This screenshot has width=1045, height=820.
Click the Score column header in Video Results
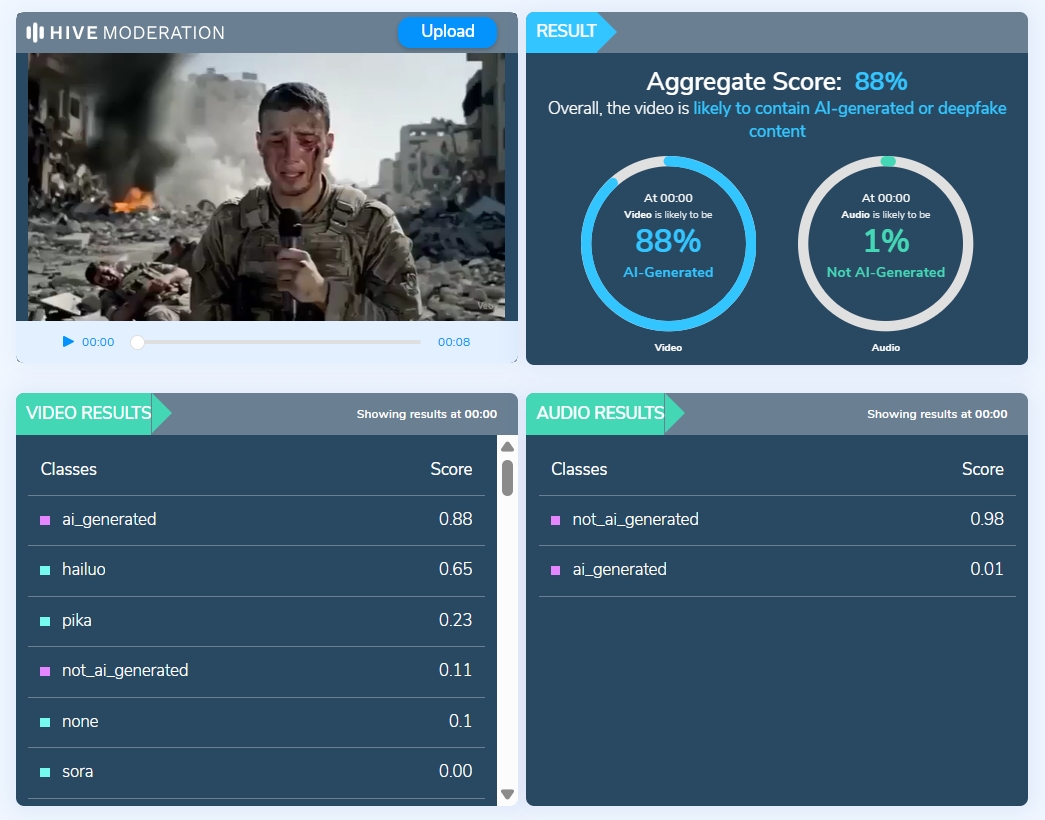coord(451,469)
